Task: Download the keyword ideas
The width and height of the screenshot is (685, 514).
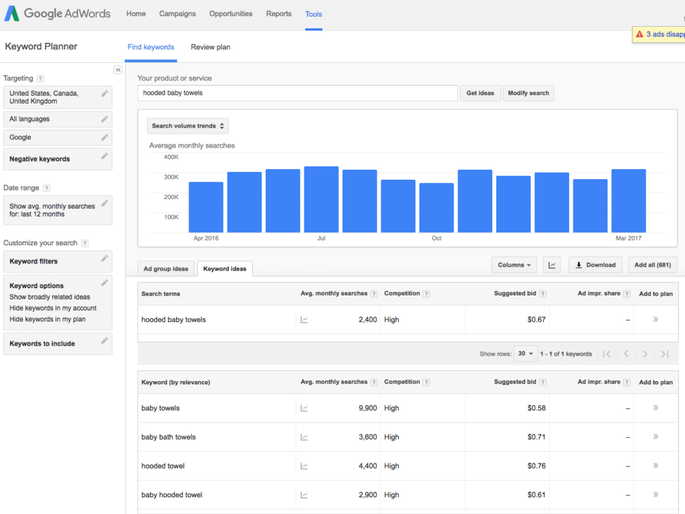Action: click(x=595, y=265)
